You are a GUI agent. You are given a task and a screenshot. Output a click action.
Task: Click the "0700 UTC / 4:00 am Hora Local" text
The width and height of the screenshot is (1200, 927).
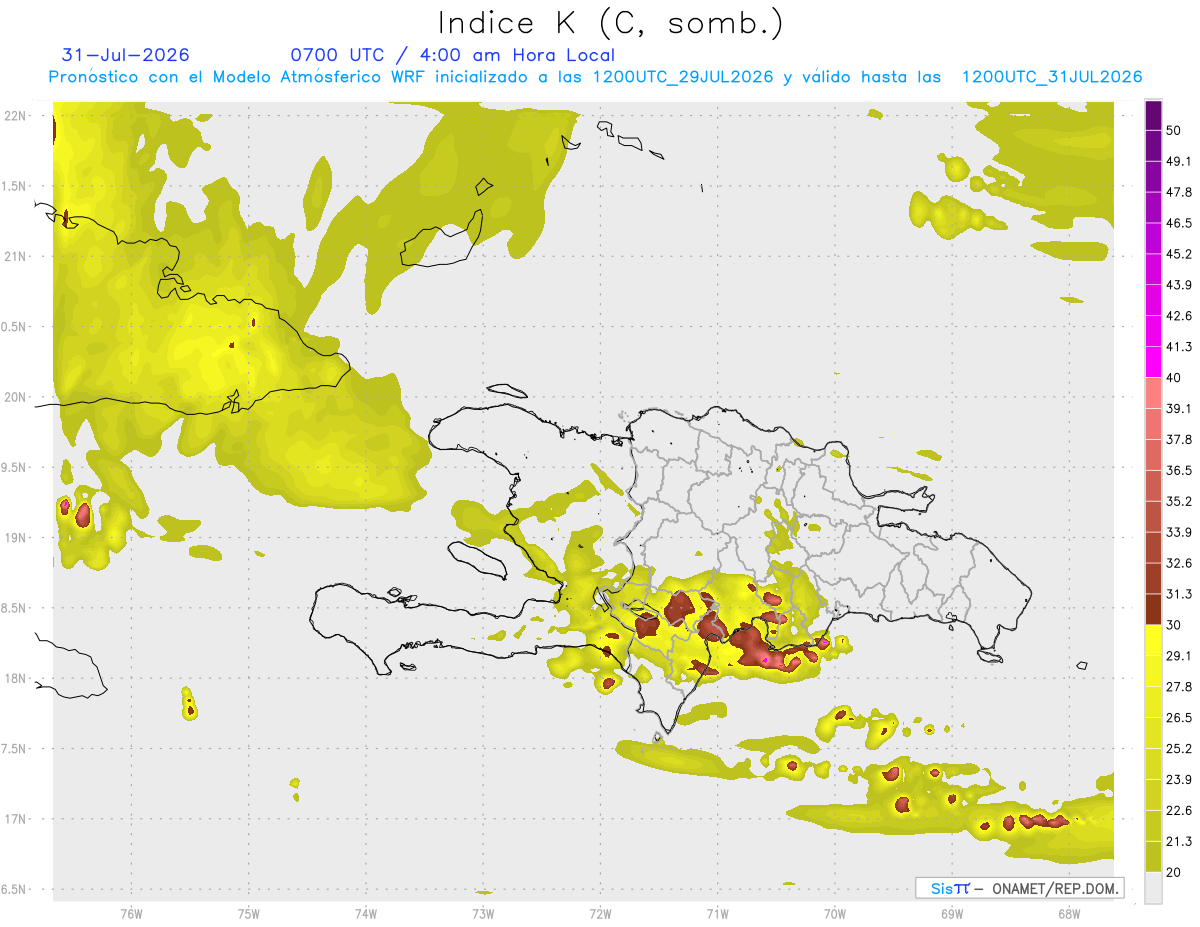pyautogui.click(x=452, y=55)
